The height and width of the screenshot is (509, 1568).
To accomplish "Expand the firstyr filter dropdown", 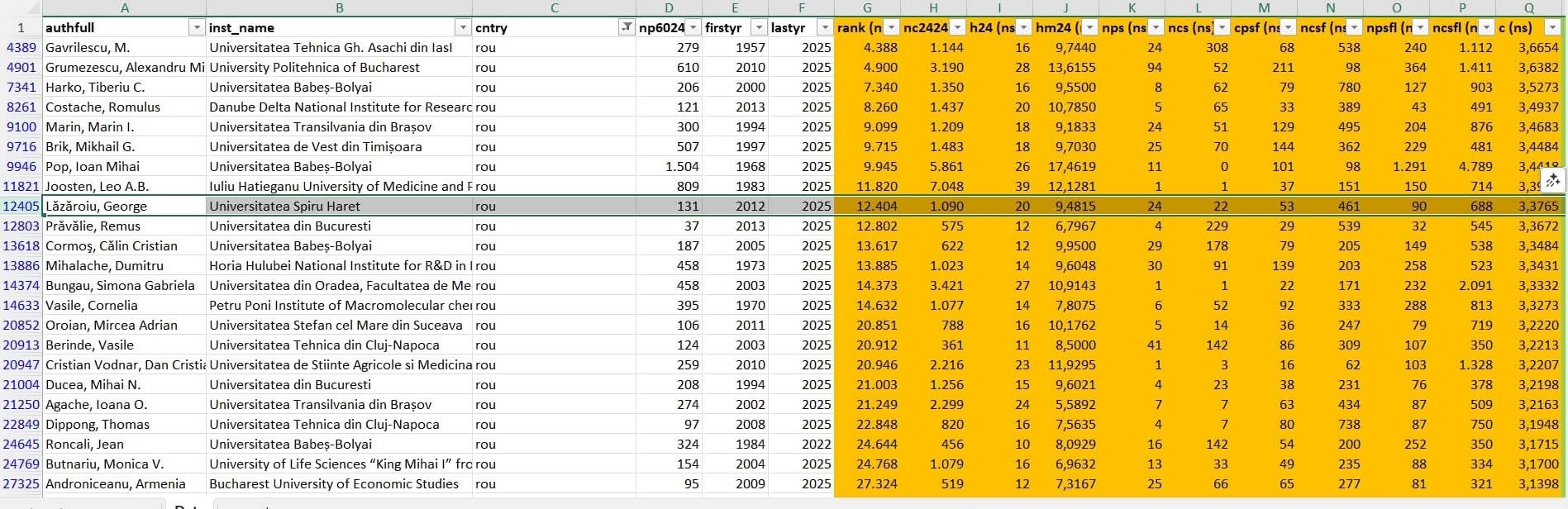I will (x=759, y=28).
